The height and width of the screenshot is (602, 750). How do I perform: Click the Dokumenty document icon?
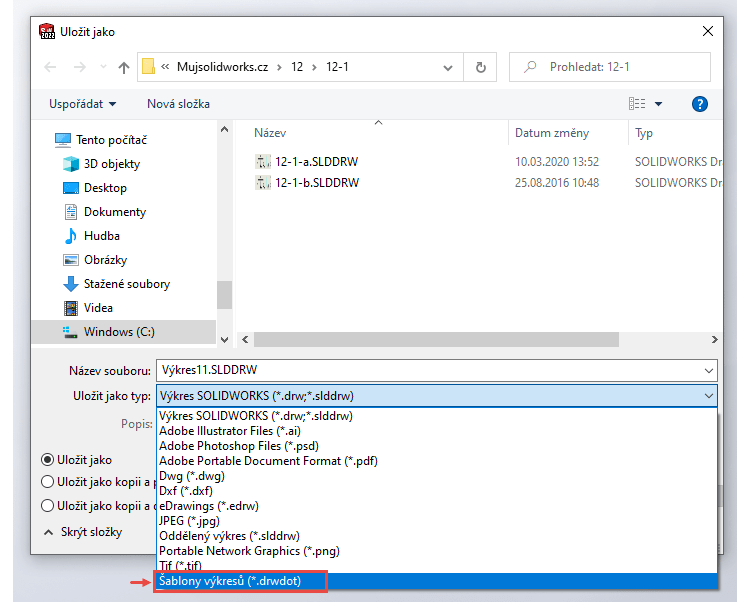coord(71,212)
